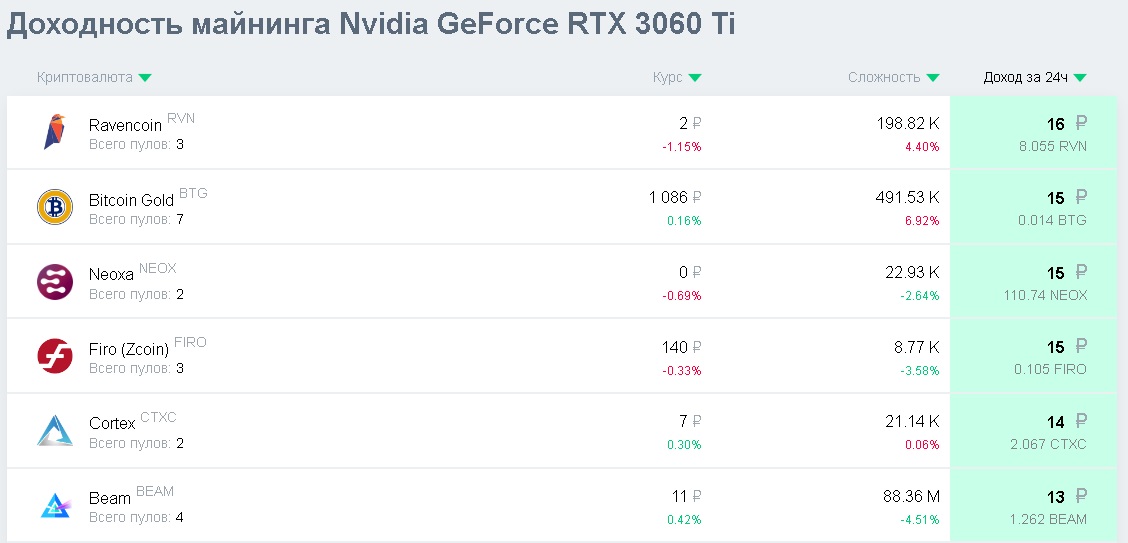The width and height of the screenshot is (1128, 543).
Task: Click the Cortex triangle logo icon
Action: 55,431
